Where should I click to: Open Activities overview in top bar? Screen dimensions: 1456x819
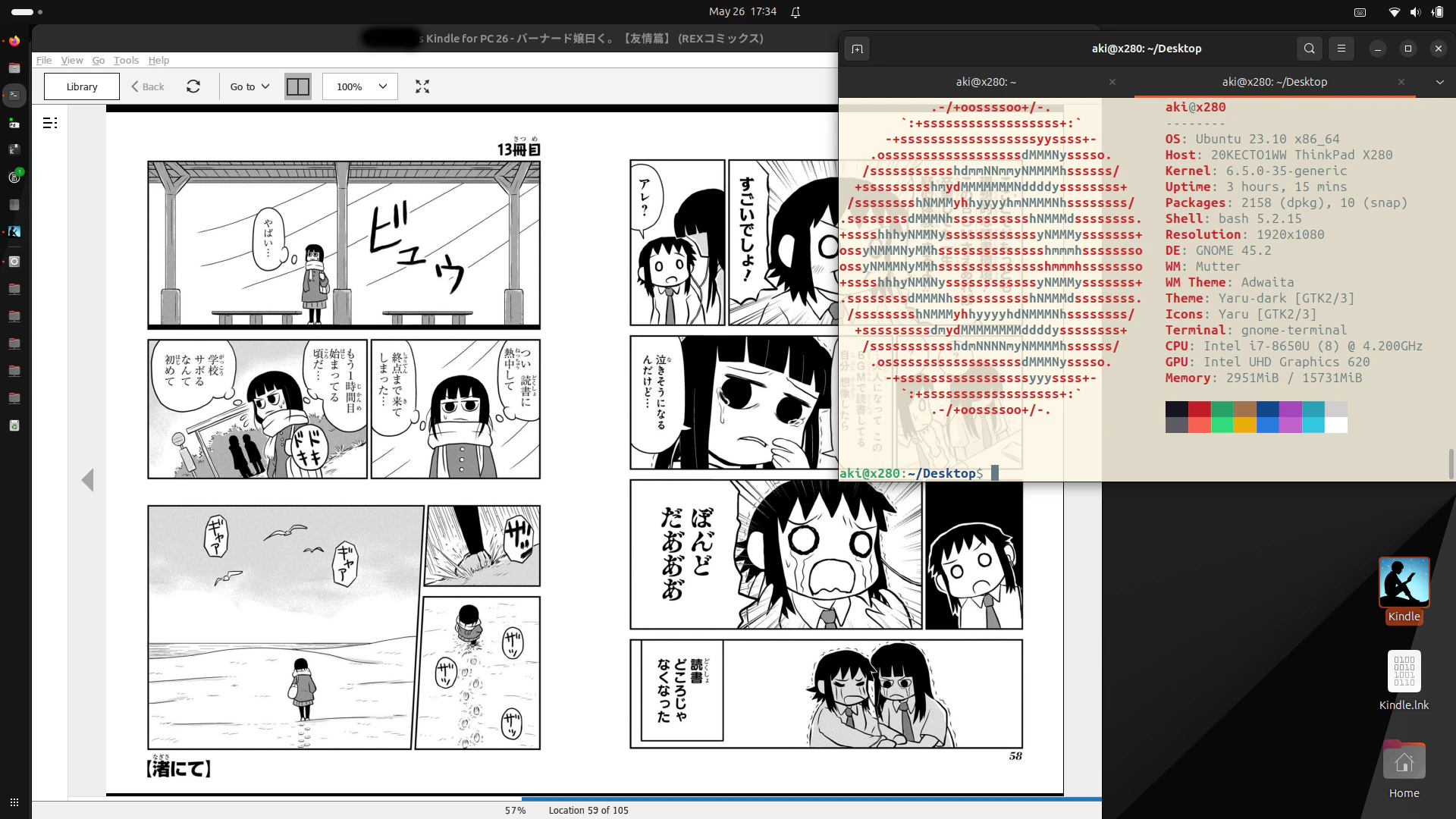[27, 11]
